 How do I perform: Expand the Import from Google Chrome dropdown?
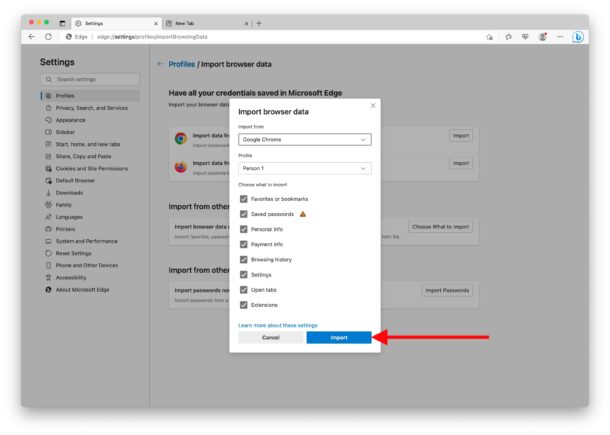304,140
